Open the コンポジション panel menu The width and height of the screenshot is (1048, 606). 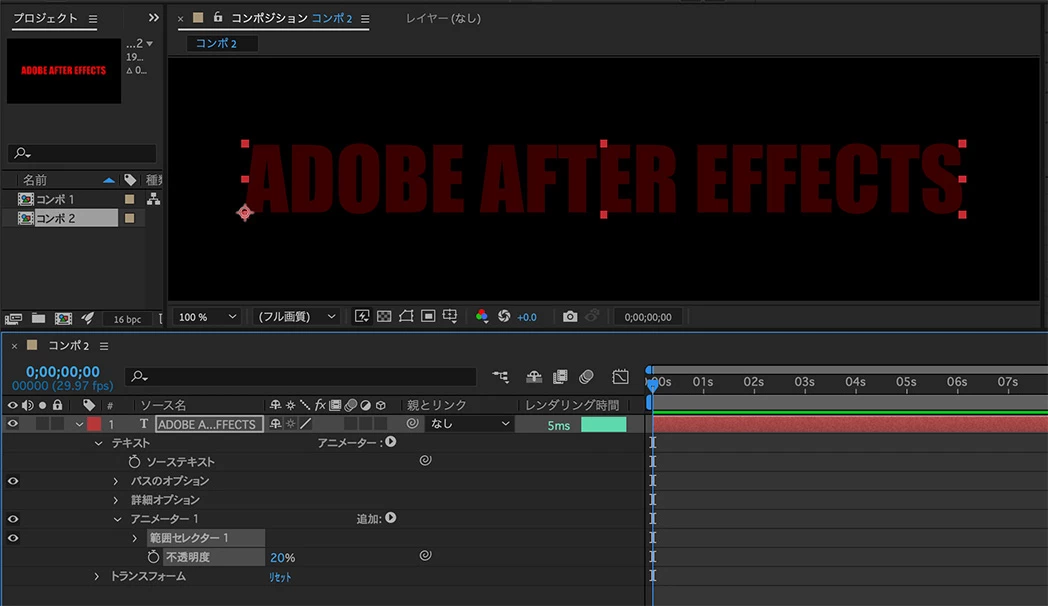point(365,19)
